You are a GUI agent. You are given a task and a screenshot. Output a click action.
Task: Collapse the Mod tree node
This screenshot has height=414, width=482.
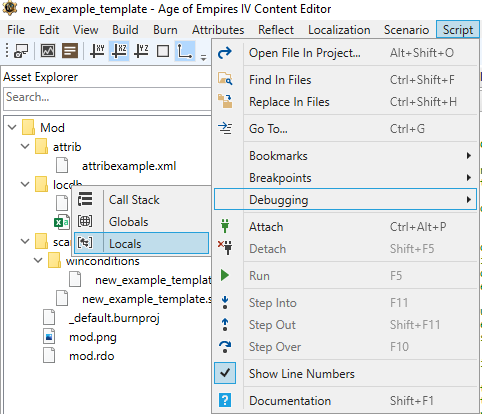(x=12, y=127)
